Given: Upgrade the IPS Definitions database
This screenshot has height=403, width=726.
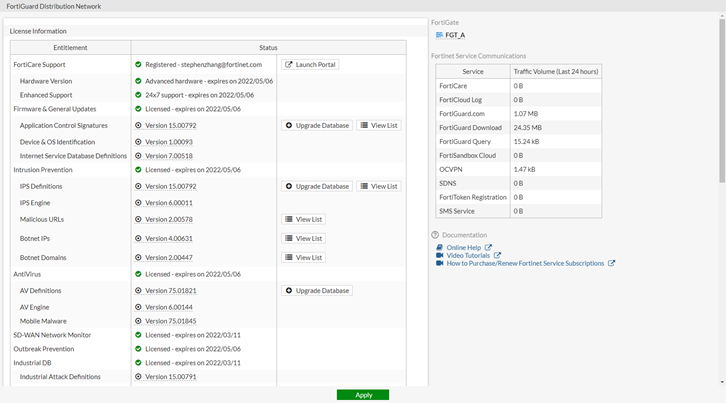Looking at the screenshot, I should 317,186.
